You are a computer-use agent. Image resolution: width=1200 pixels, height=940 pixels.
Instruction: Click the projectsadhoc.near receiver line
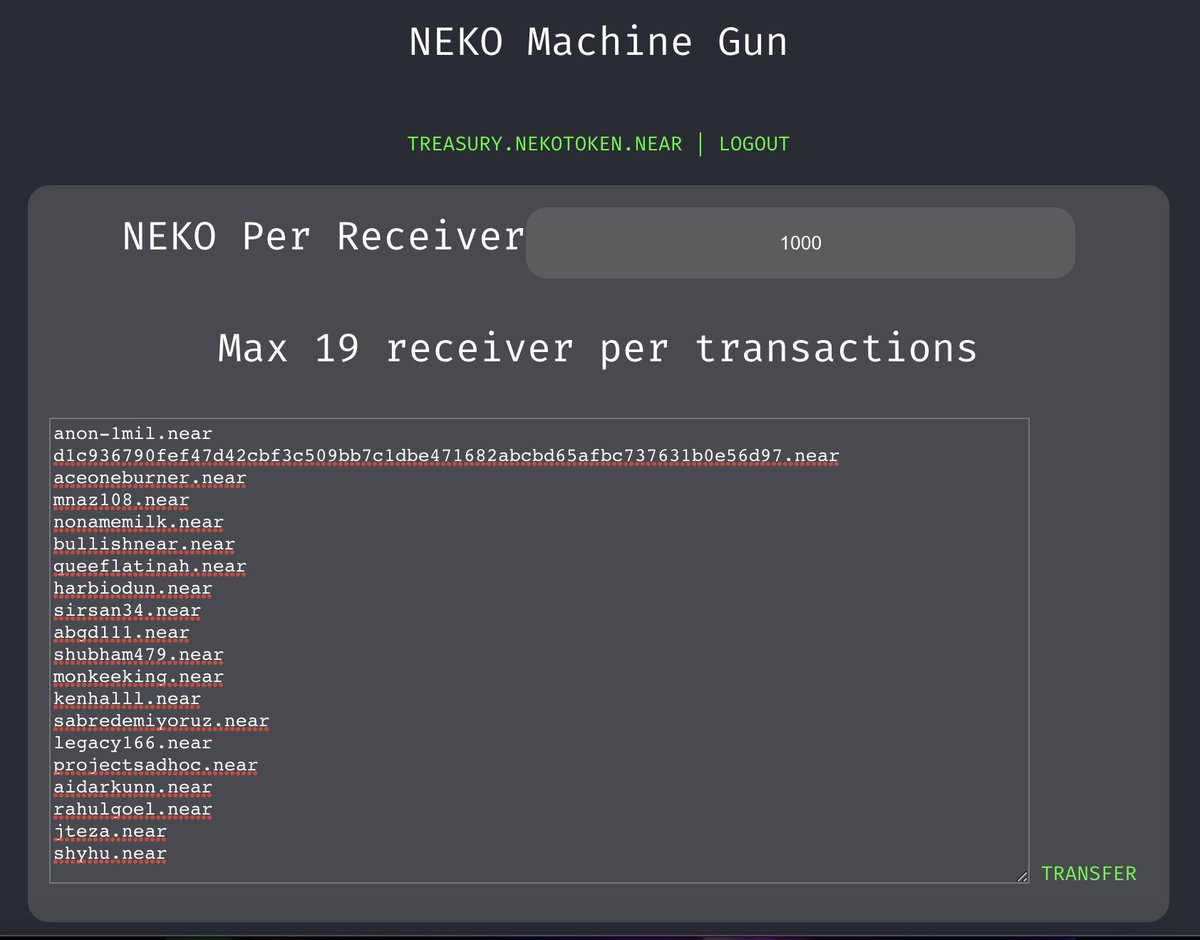coord(156,765)
